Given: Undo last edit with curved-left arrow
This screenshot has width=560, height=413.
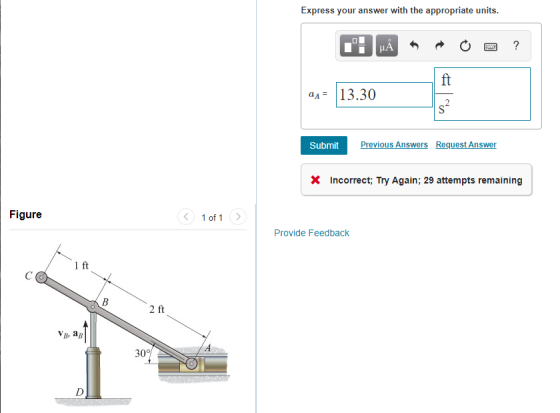Looking at the screenshot, I should pyautogui.click(x=414, y=45).
